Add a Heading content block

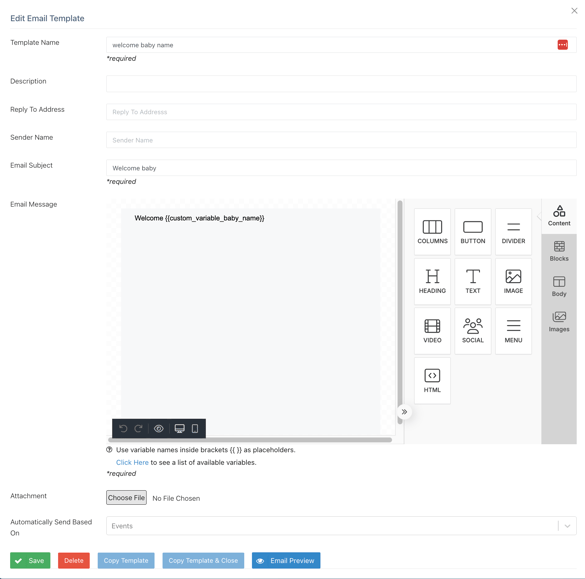(432, 281)
